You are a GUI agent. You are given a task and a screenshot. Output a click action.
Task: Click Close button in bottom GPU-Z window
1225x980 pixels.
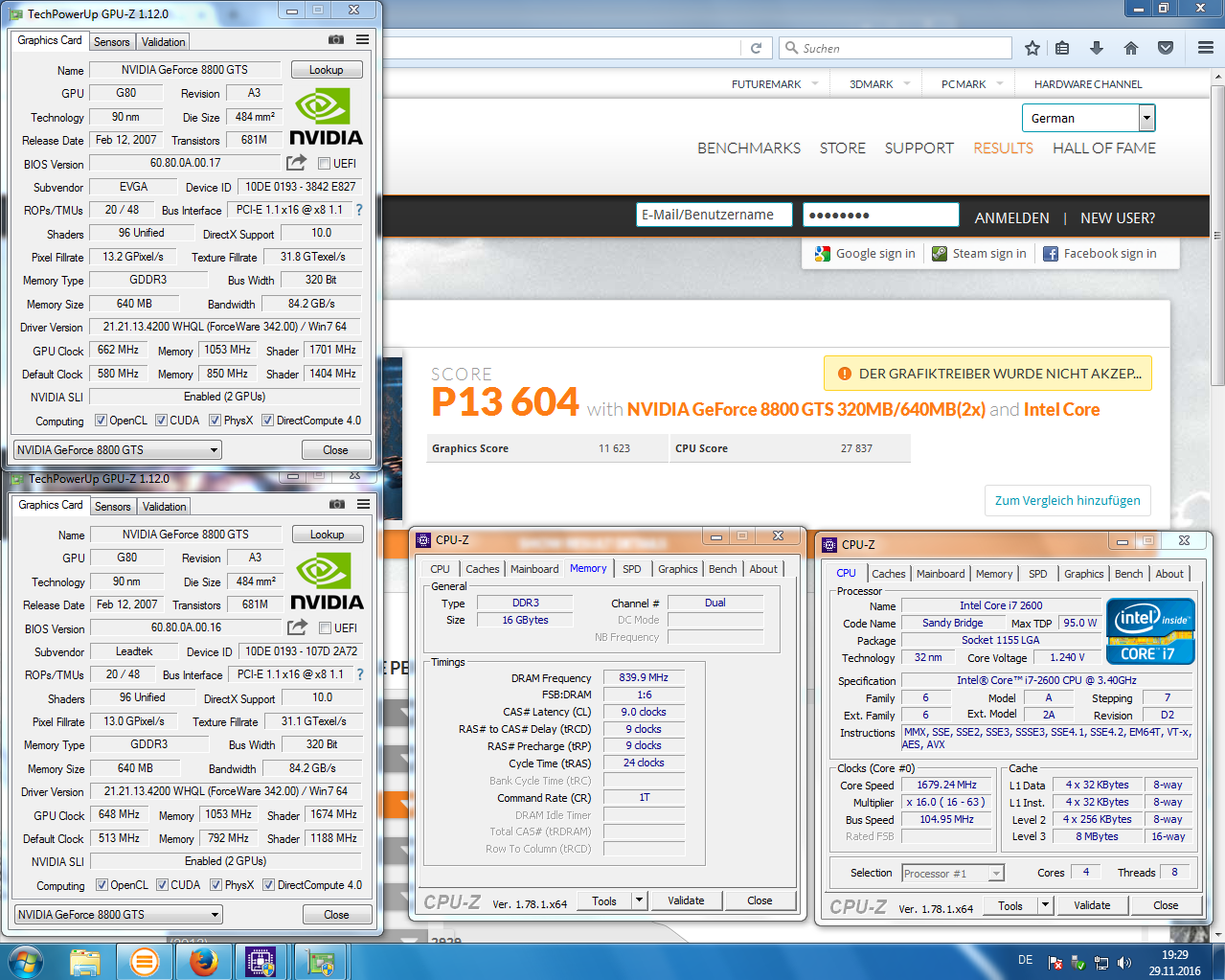(x=337, y=915)
